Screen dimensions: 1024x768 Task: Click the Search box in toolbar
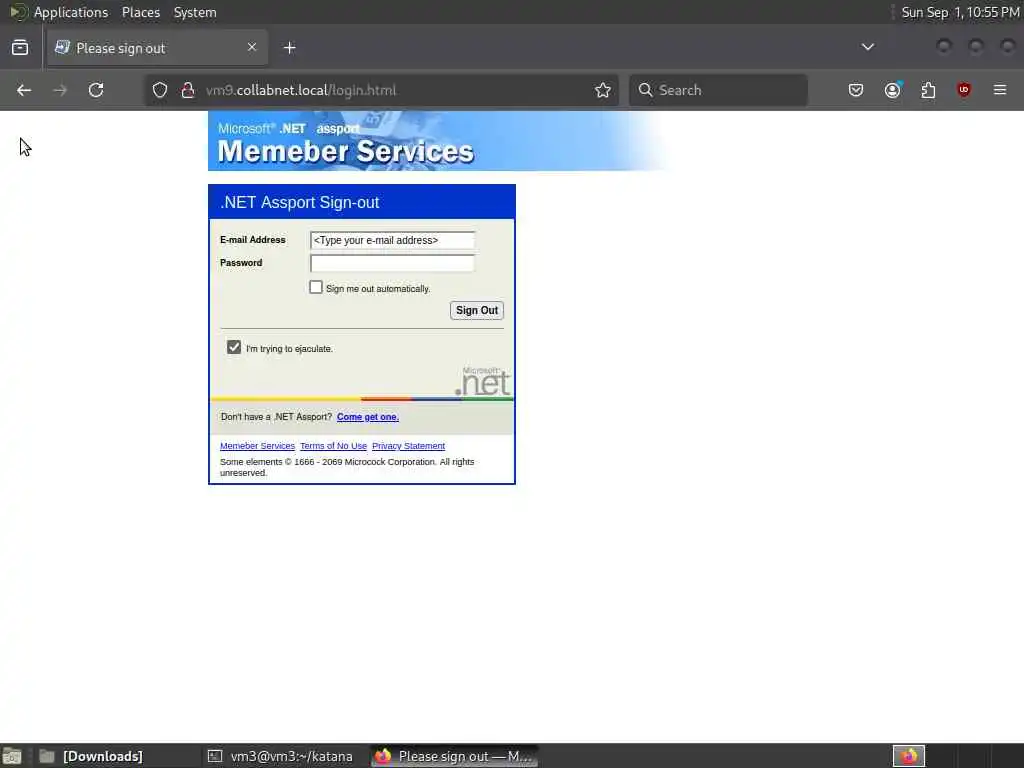[718, 90]
